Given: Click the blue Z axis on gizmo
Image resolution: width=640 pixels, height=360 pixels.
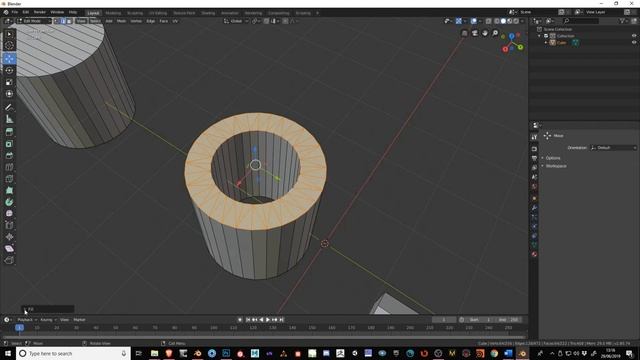Looking at the screenshot, I should [x=511, y=36].
